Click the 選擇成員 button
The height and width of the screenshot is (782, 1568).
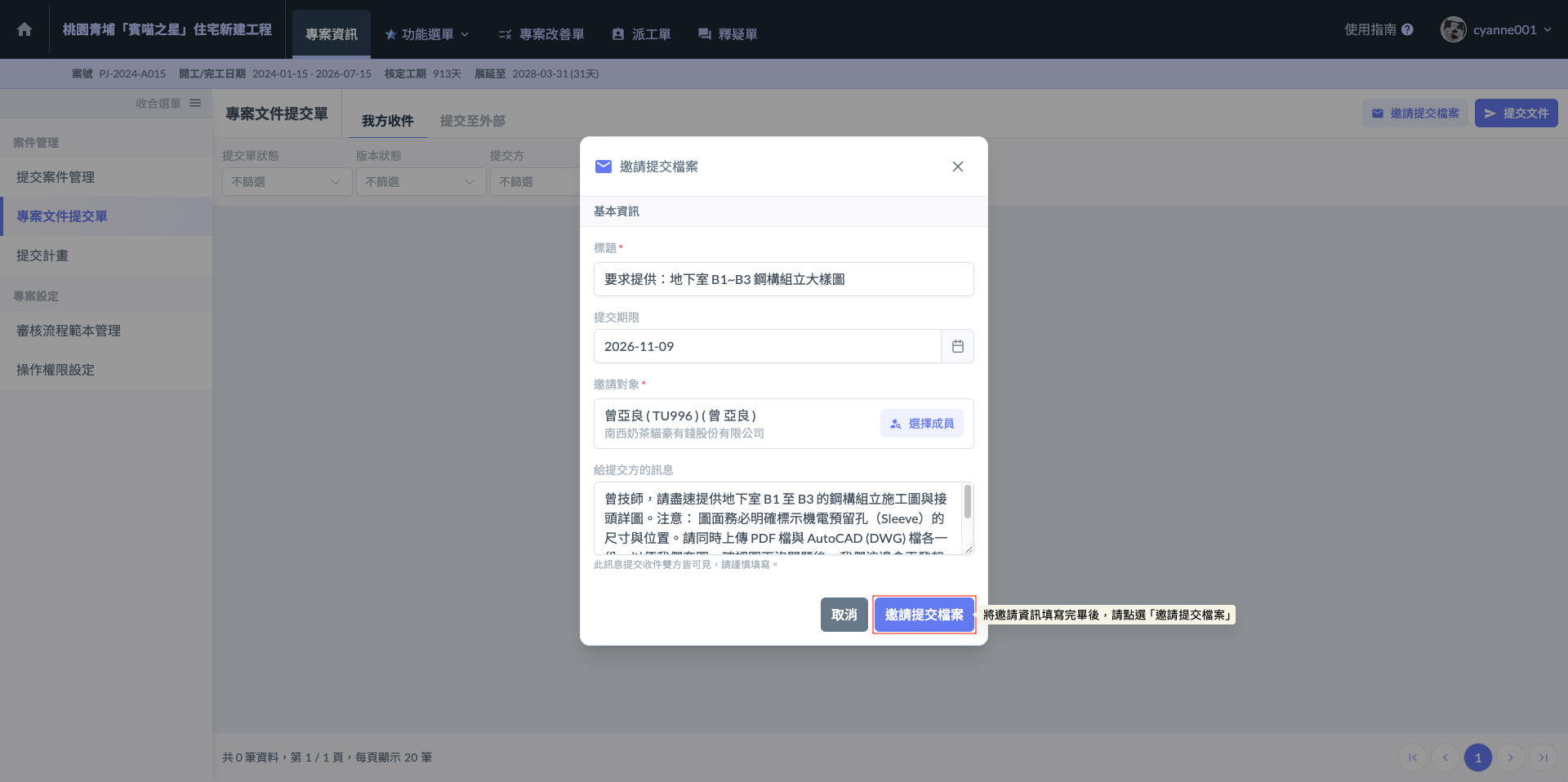tap(922, 424)
